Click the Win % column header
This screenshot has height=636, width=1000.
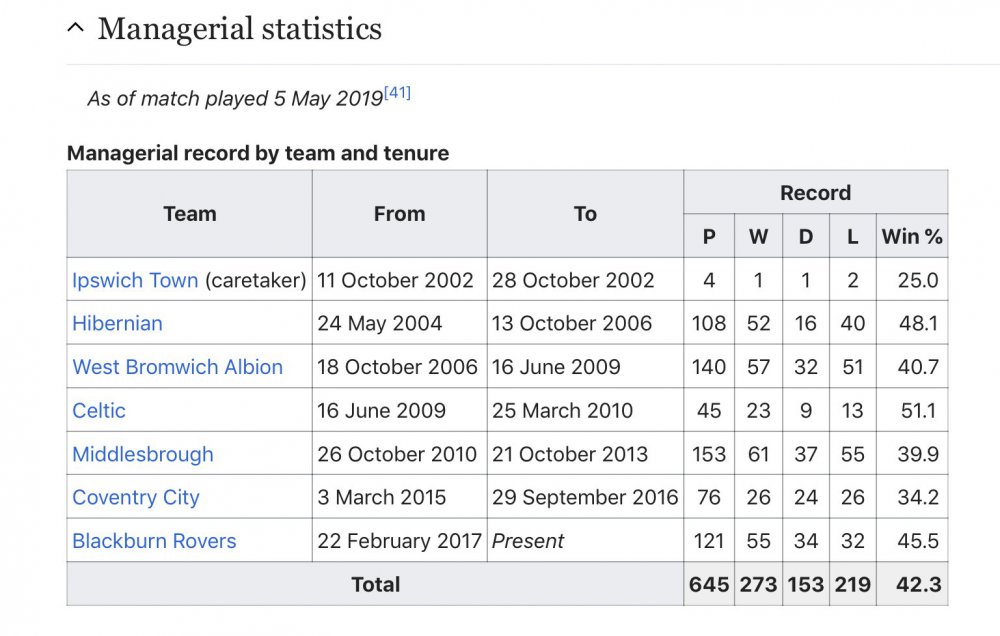point(911,237)
